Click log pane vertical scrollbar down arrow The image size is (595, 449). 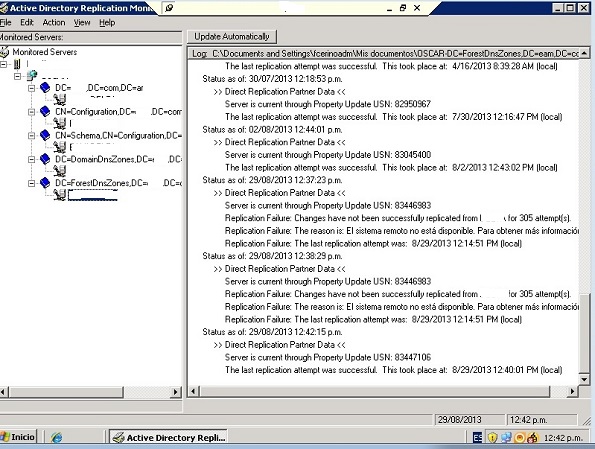tap(584, 379)
